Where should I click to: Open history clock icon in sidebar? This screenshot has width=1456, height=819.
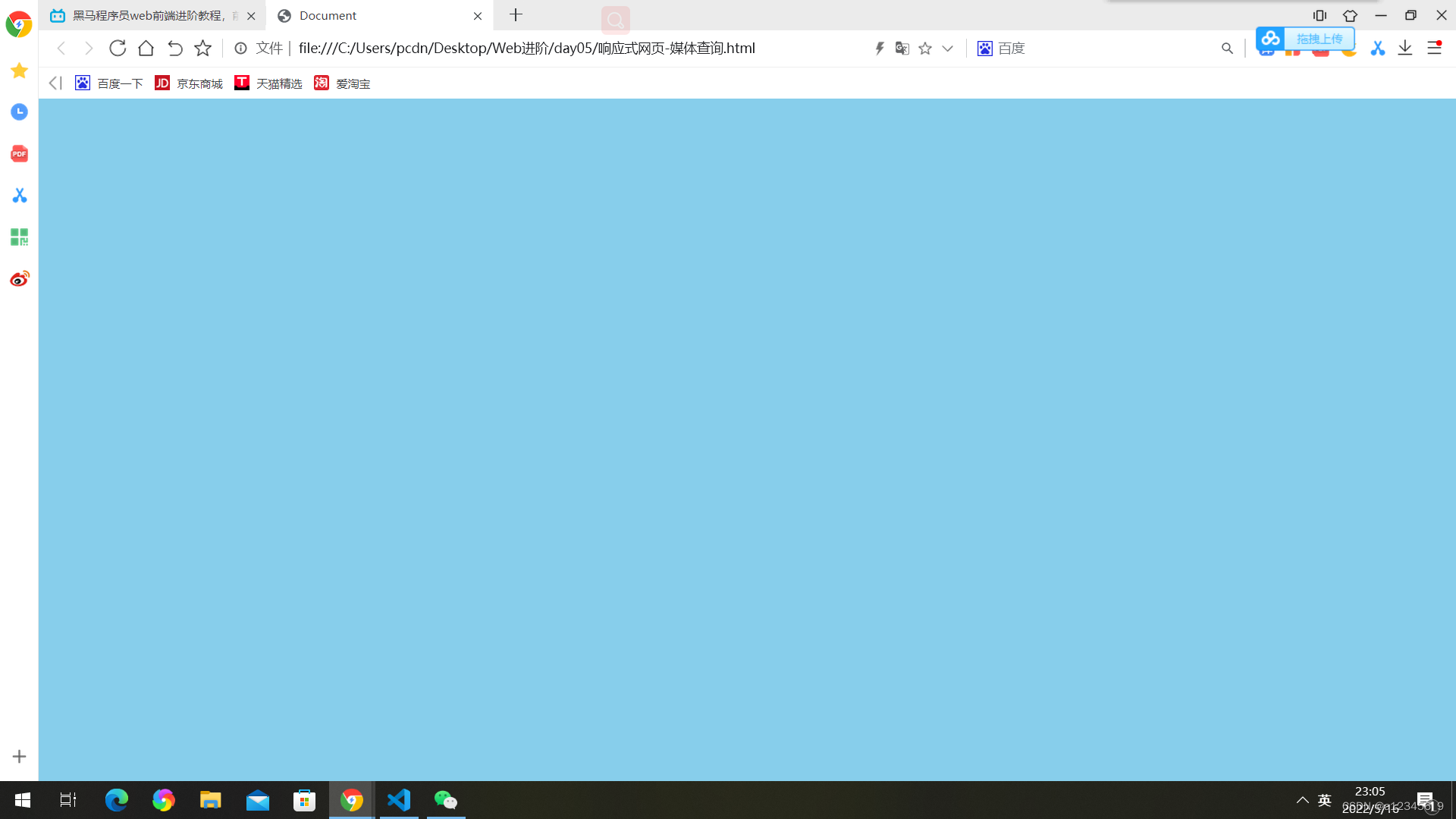[19, 112]
